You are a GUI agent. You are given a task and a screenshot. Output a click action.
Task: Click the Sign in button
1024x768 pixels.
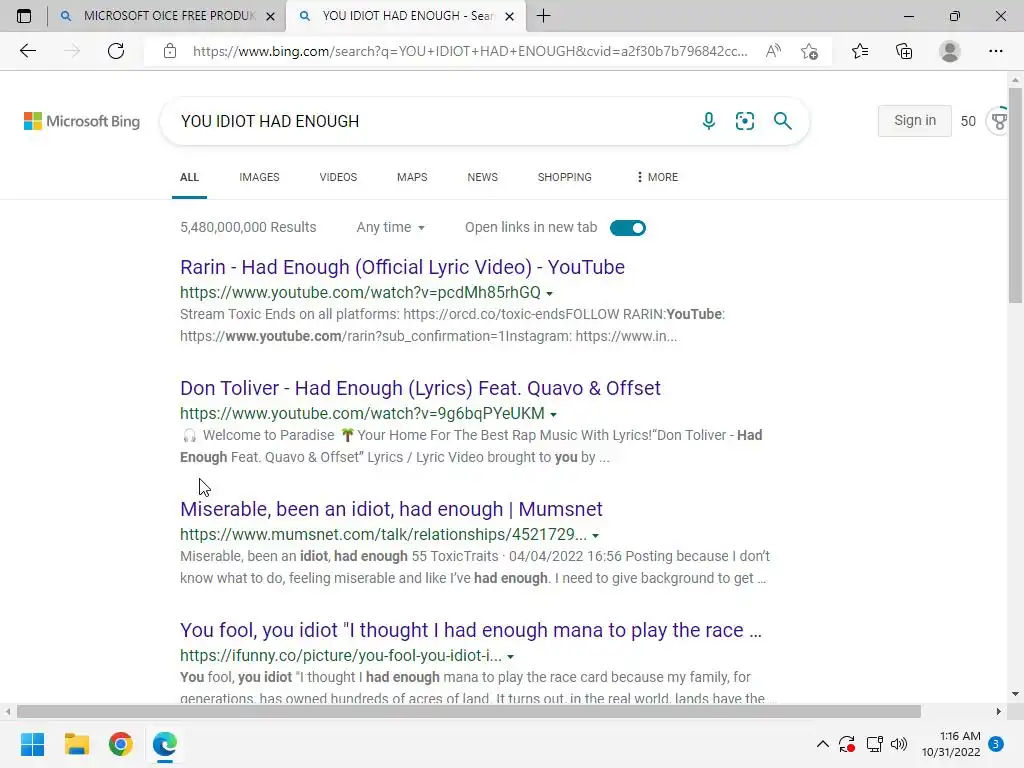click(914, 120)
